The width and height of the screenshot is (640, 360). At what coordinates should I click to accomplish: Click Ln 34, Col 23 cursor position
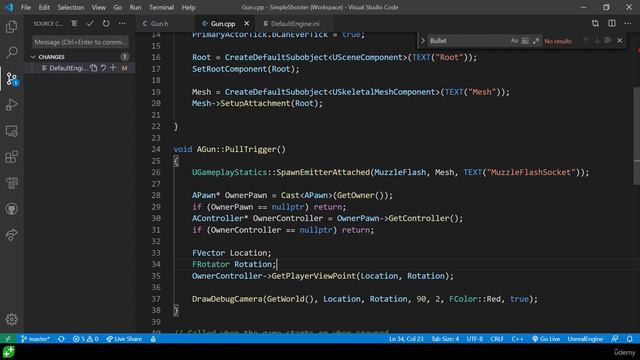[406, 339]
